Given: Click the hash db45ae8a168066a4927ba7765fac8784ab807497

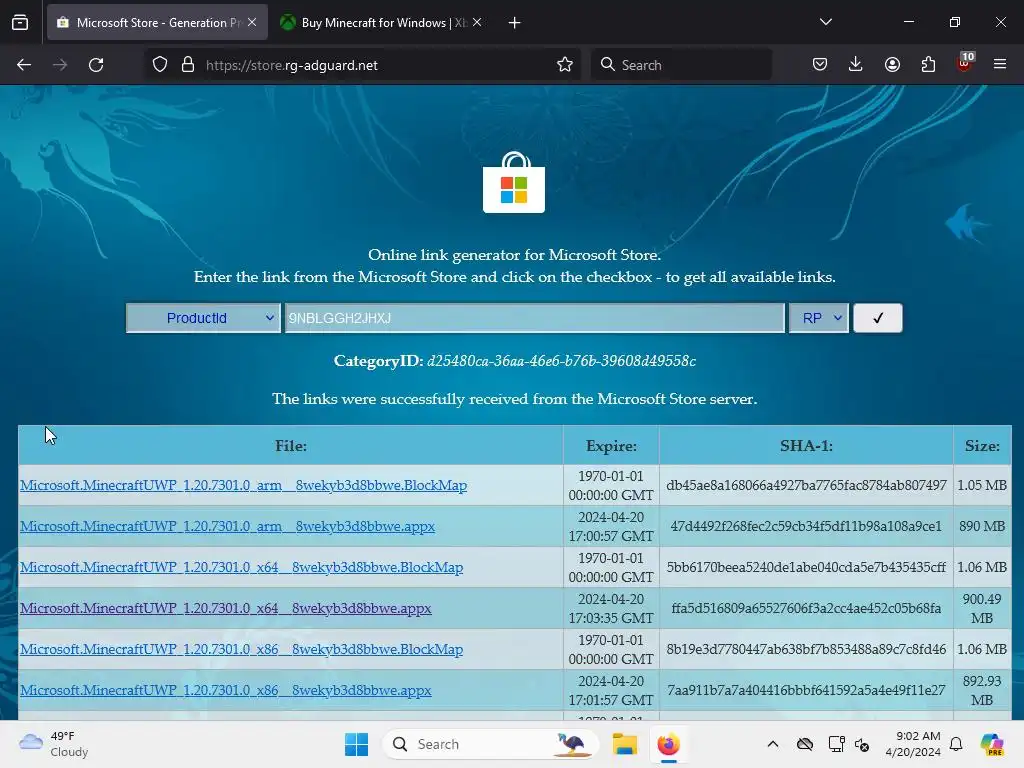Looking at the screenshot, I should click(x=807, y=485).
